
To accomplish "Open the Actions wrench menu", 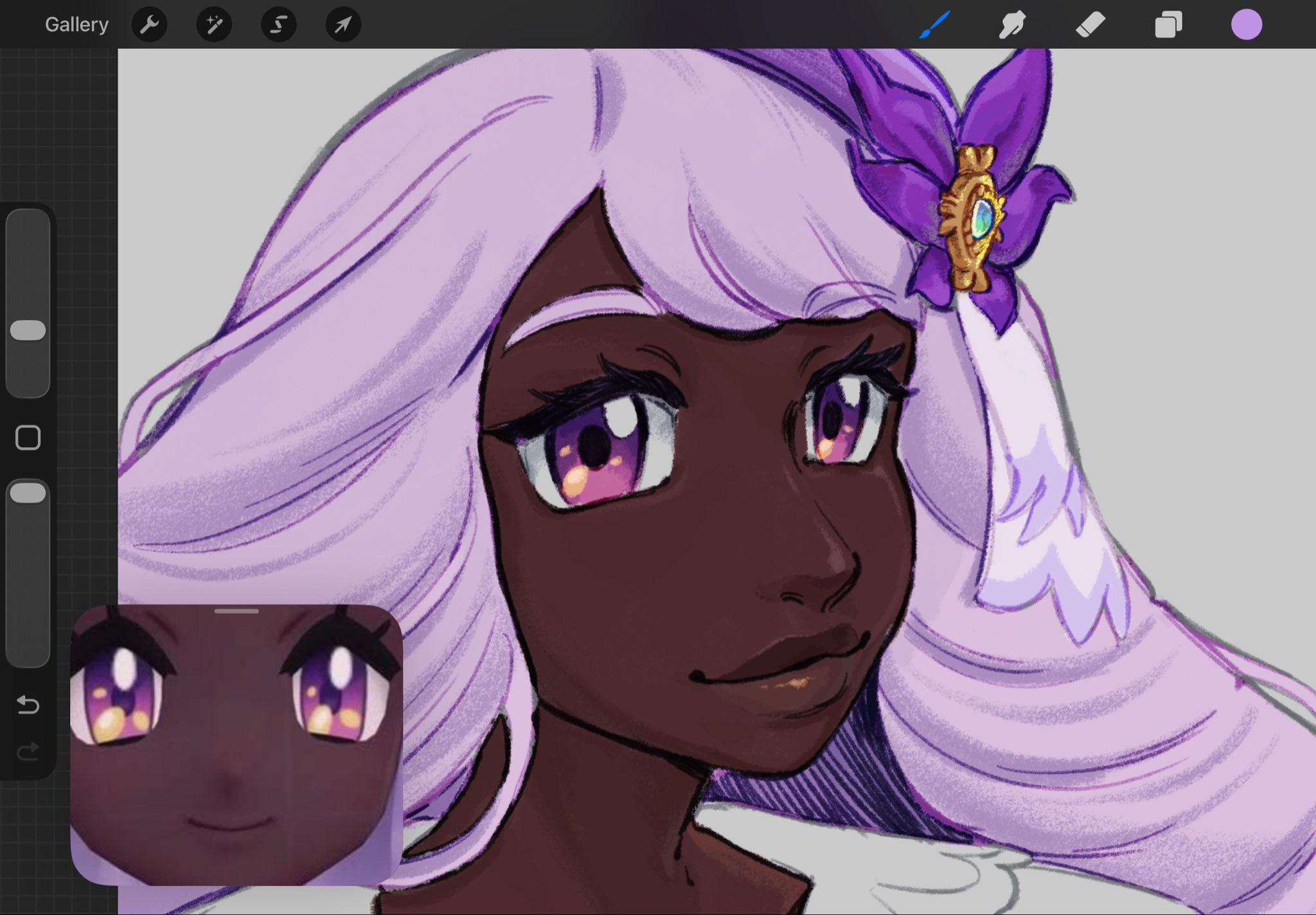I will [149, 24].
